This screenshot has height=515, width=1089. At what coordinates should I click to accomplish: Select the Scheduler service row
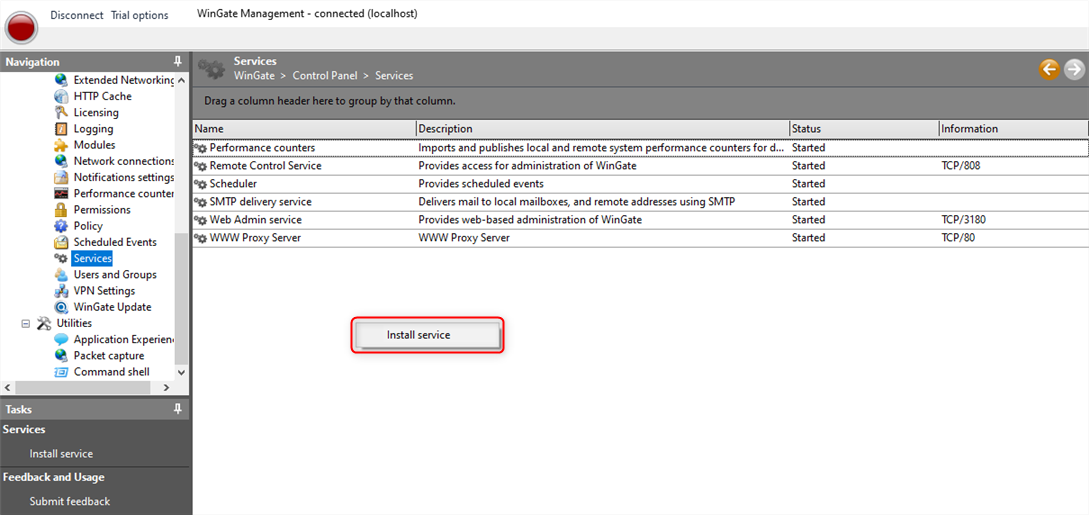point(640,184)
